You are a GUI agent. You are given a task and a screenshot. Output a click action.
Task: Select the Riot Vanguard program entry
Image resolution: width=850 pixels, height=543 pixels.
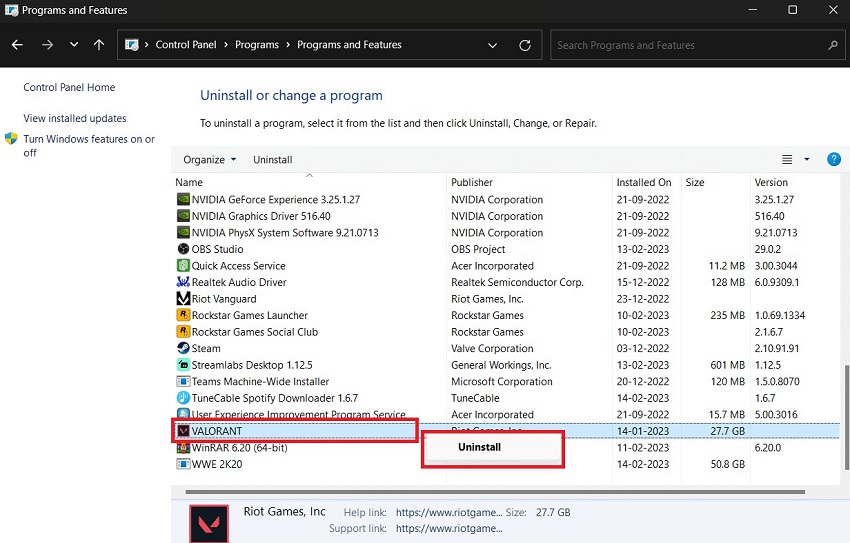pos(224,299)
